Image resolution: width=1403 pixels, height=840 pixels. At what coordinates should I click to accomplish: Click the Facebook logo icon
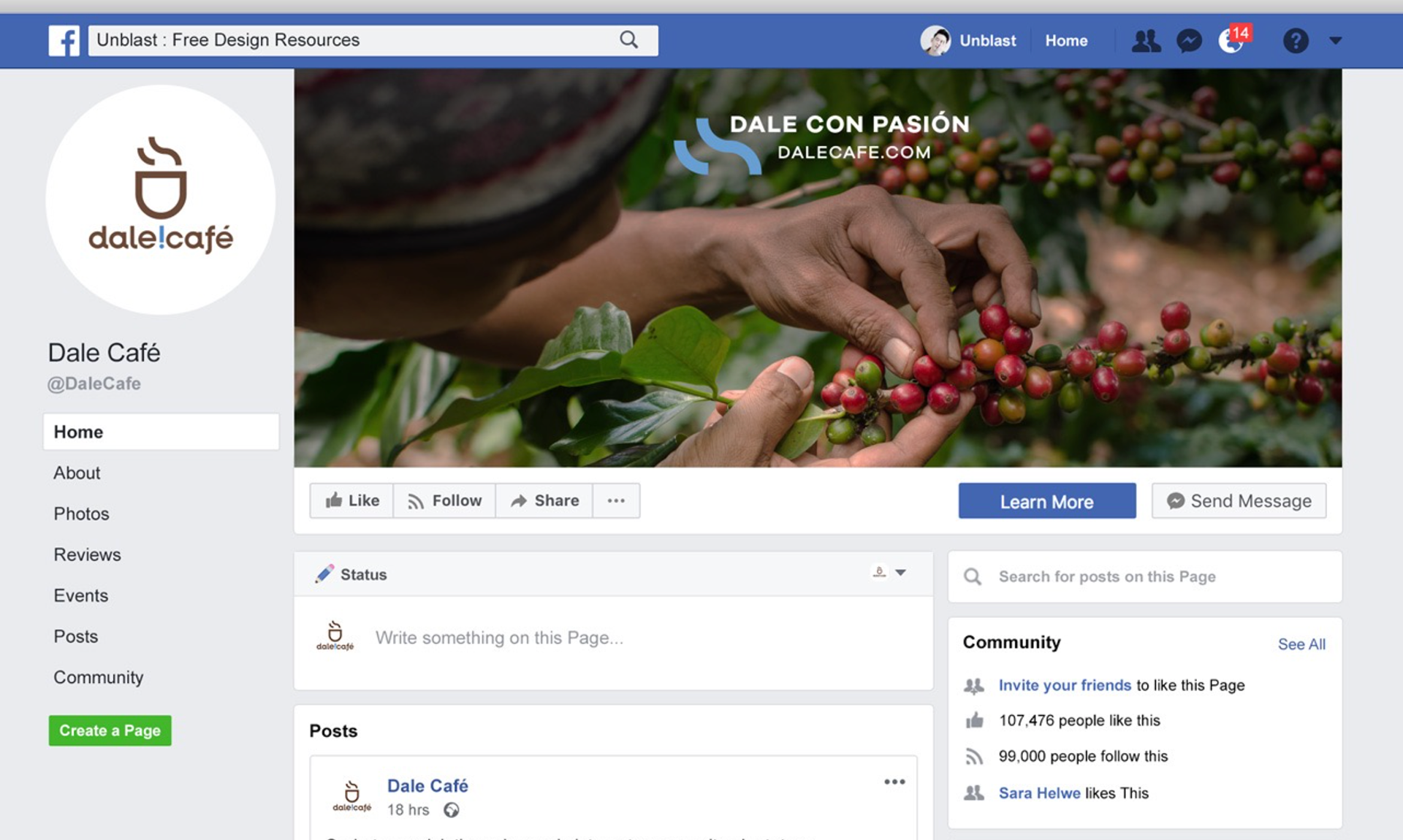click(64, 40)
